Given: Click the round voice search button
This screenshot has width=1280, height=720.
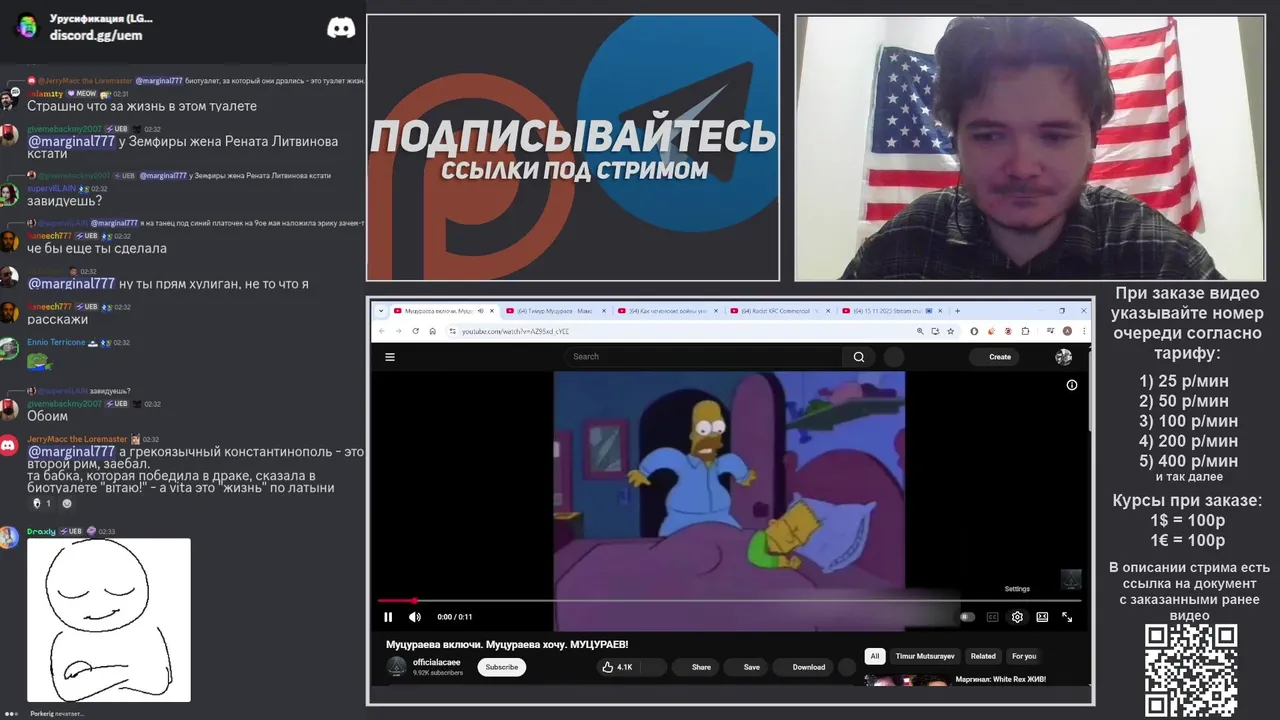Looking at the screenshot, I should point(894,357).
